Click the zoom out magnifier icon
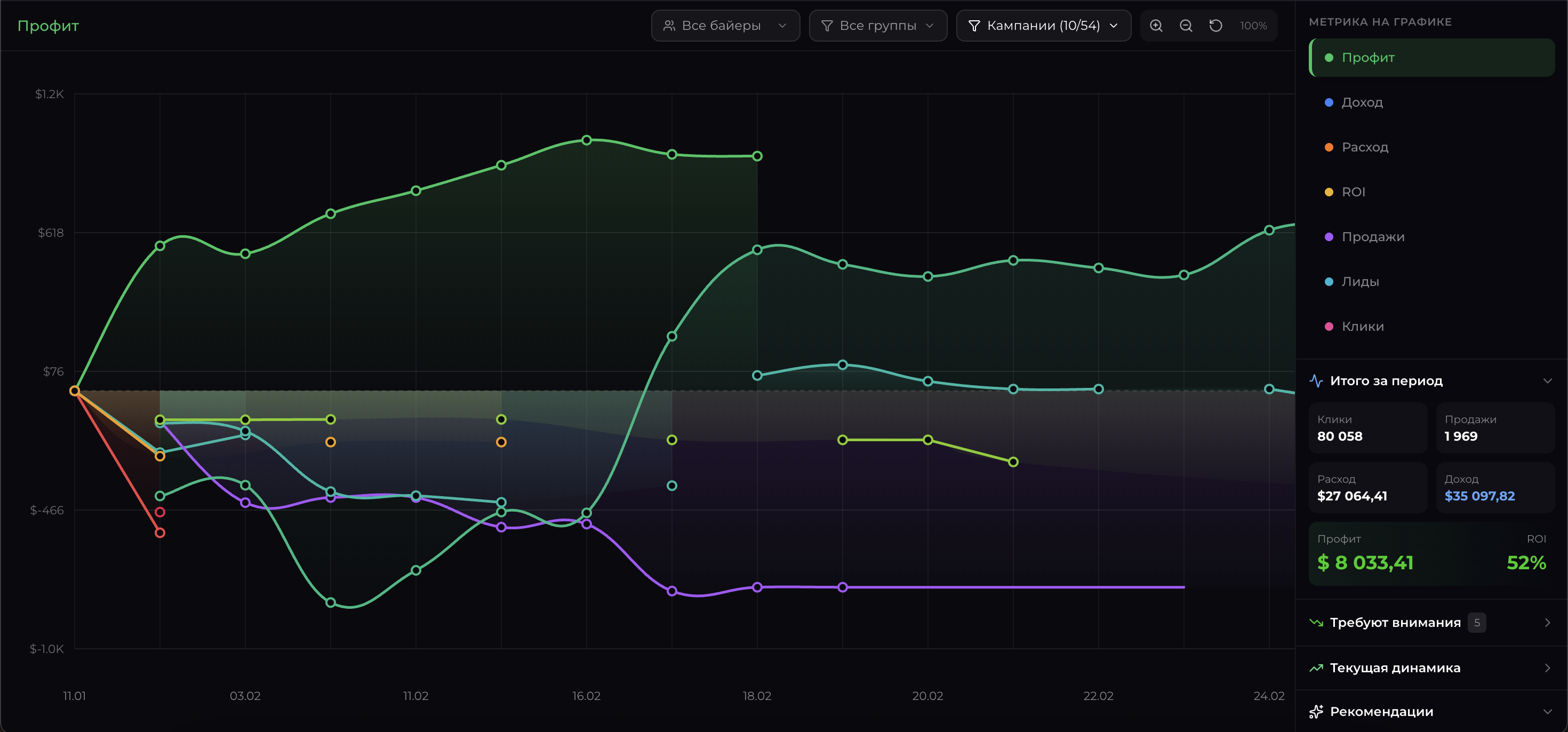This screenshot has width=1568, height=732. [x=1186, y=26]
